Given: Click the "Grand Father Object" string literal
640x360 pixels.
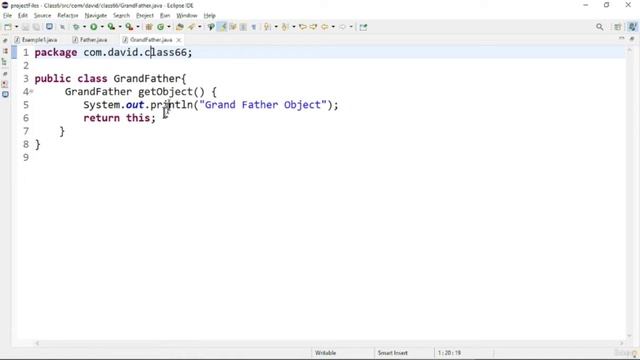Looking at the screenshot, I should (x=263, y=105).
